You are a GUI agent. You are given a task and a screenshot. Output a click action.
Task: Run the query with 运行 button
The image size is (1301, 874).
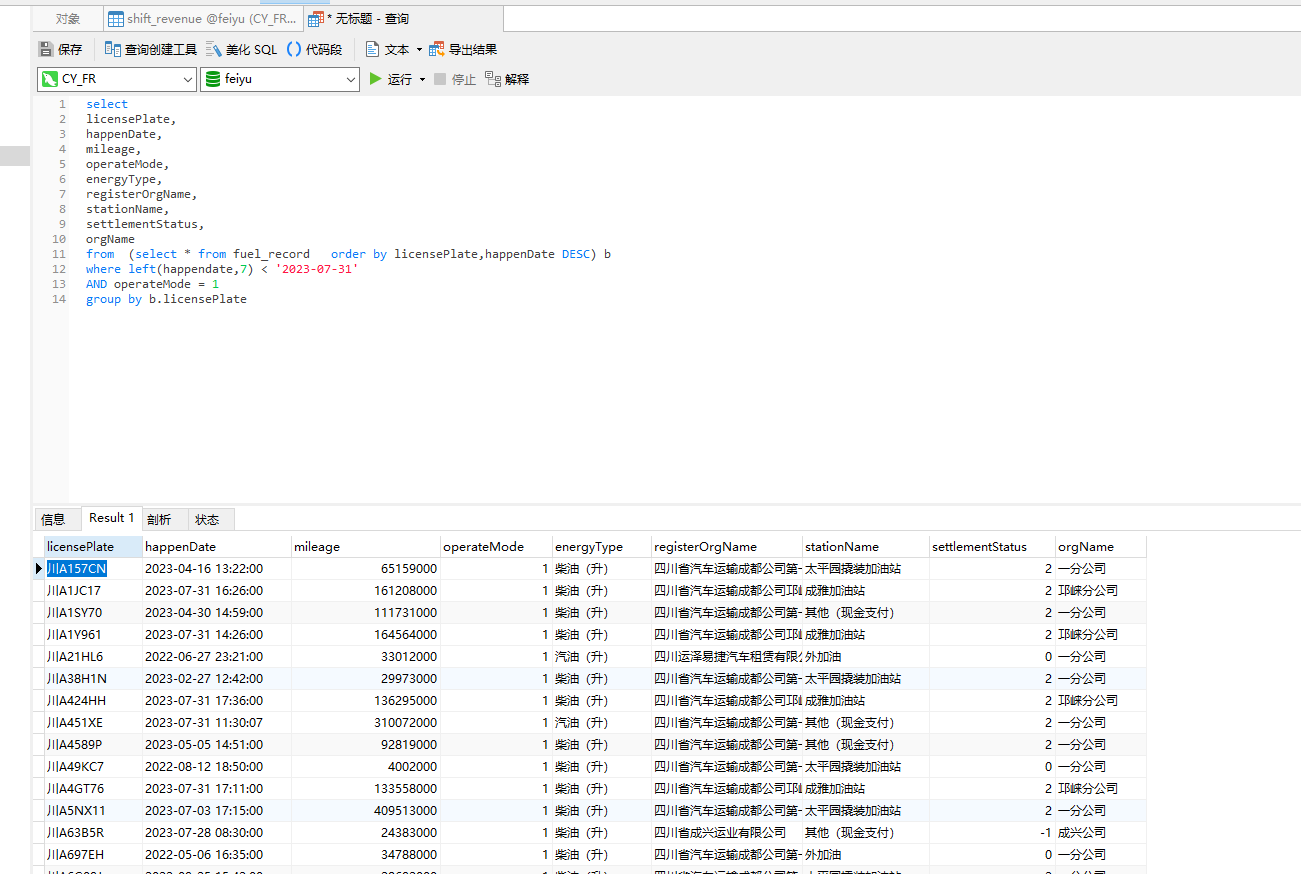click(x=391, y=79)
